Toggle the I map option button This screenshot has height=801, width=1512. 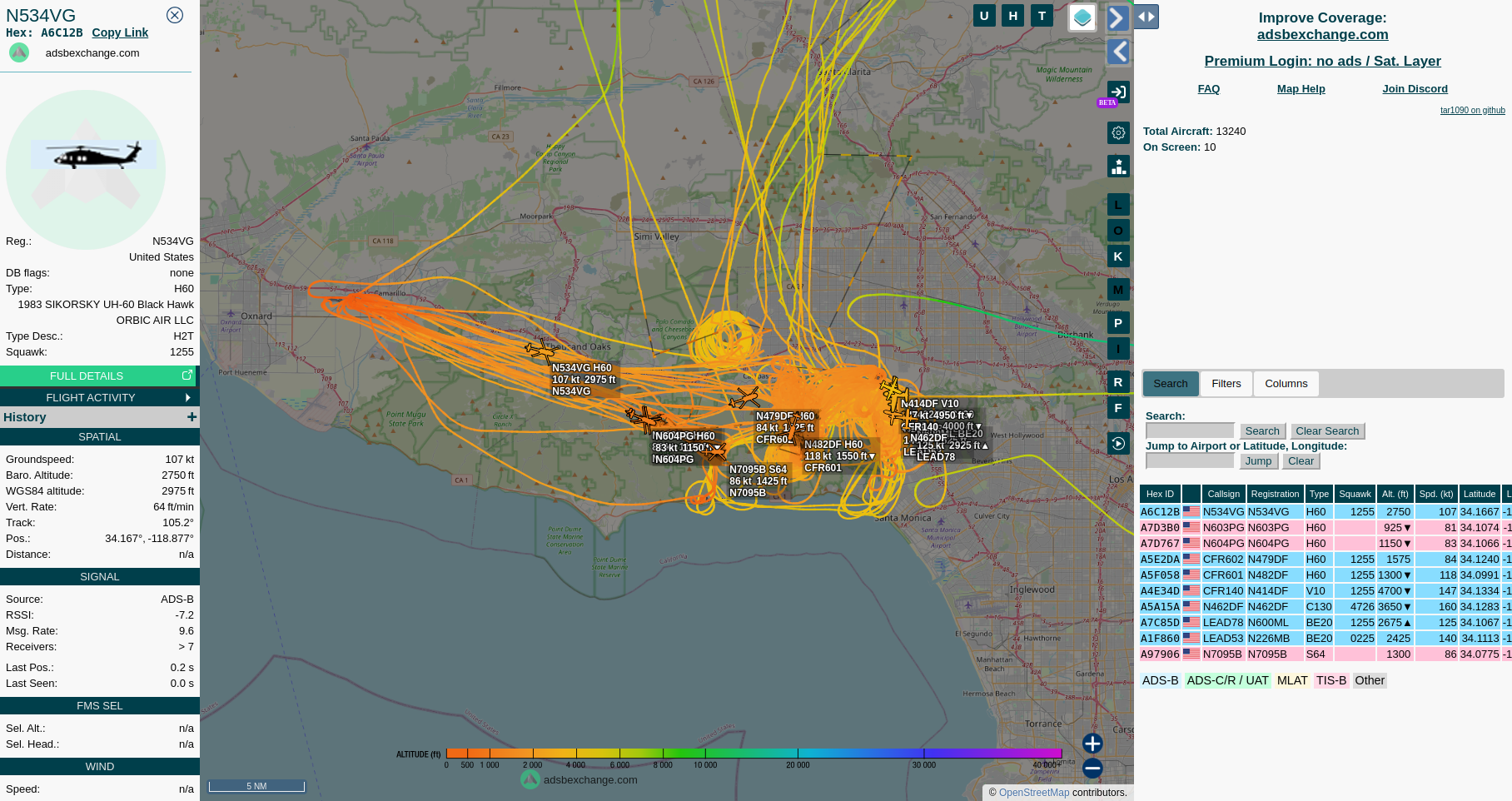coord(1118,349)
